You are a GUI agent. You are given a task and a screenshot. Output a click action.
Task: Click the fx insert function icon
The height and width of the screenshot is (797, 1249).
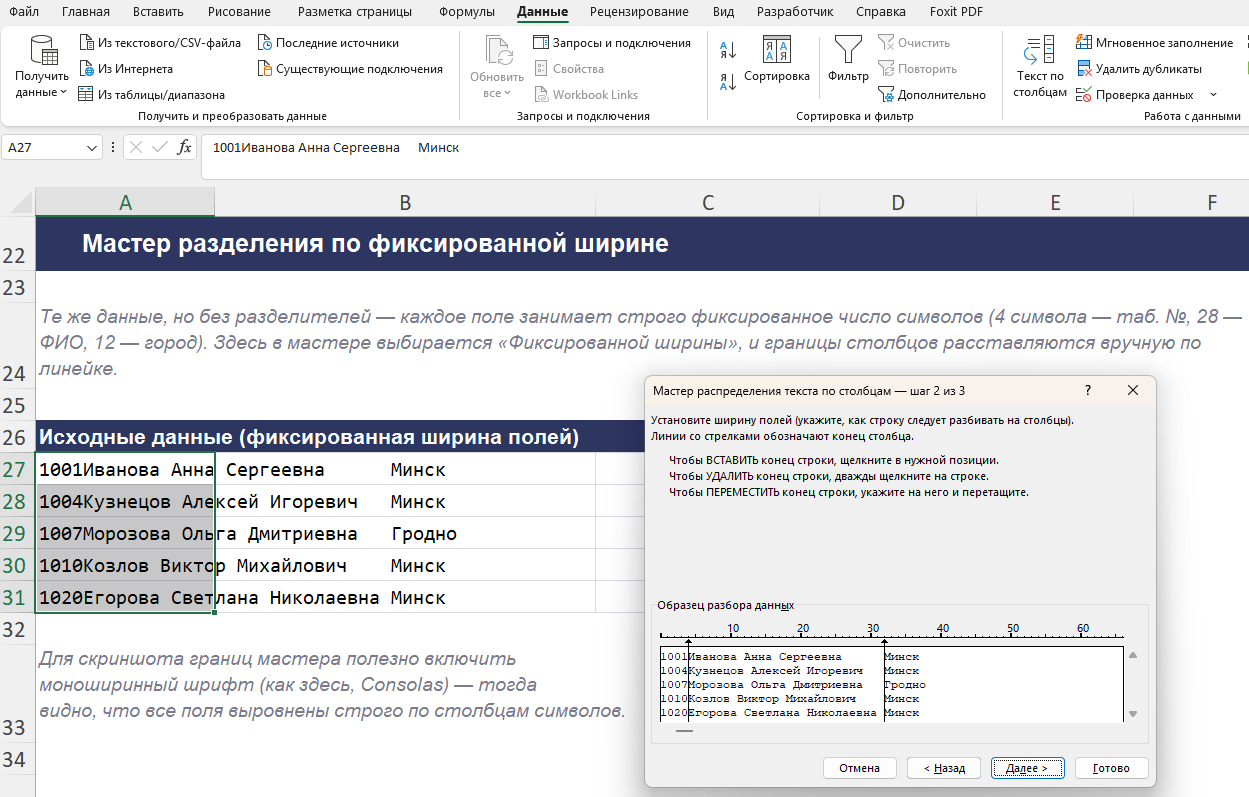(x=184, y=148)
